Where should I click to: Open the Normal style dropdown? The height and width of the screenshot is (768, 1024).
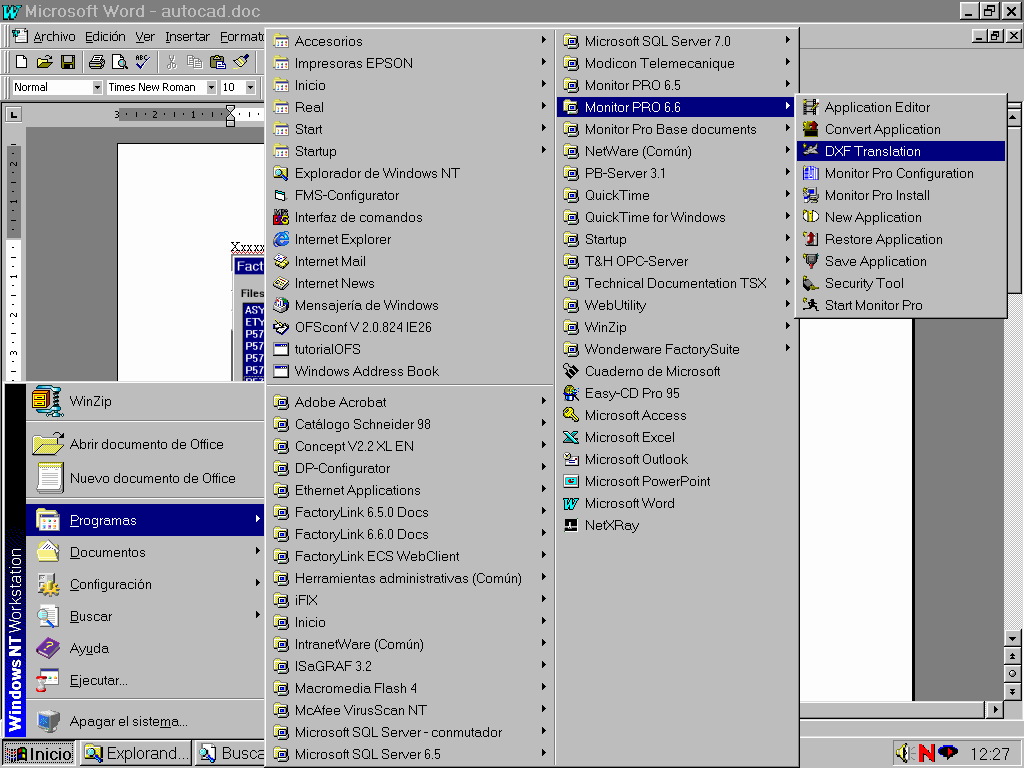click(97, 87)
